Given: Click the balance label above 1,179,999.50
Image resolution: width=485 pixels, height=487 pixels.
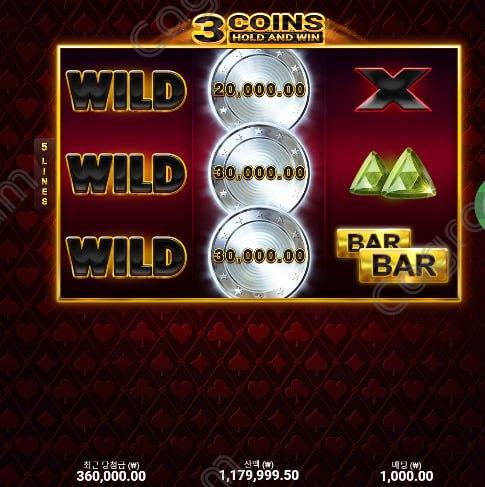Looking at the screenshot, I should 259,464.
